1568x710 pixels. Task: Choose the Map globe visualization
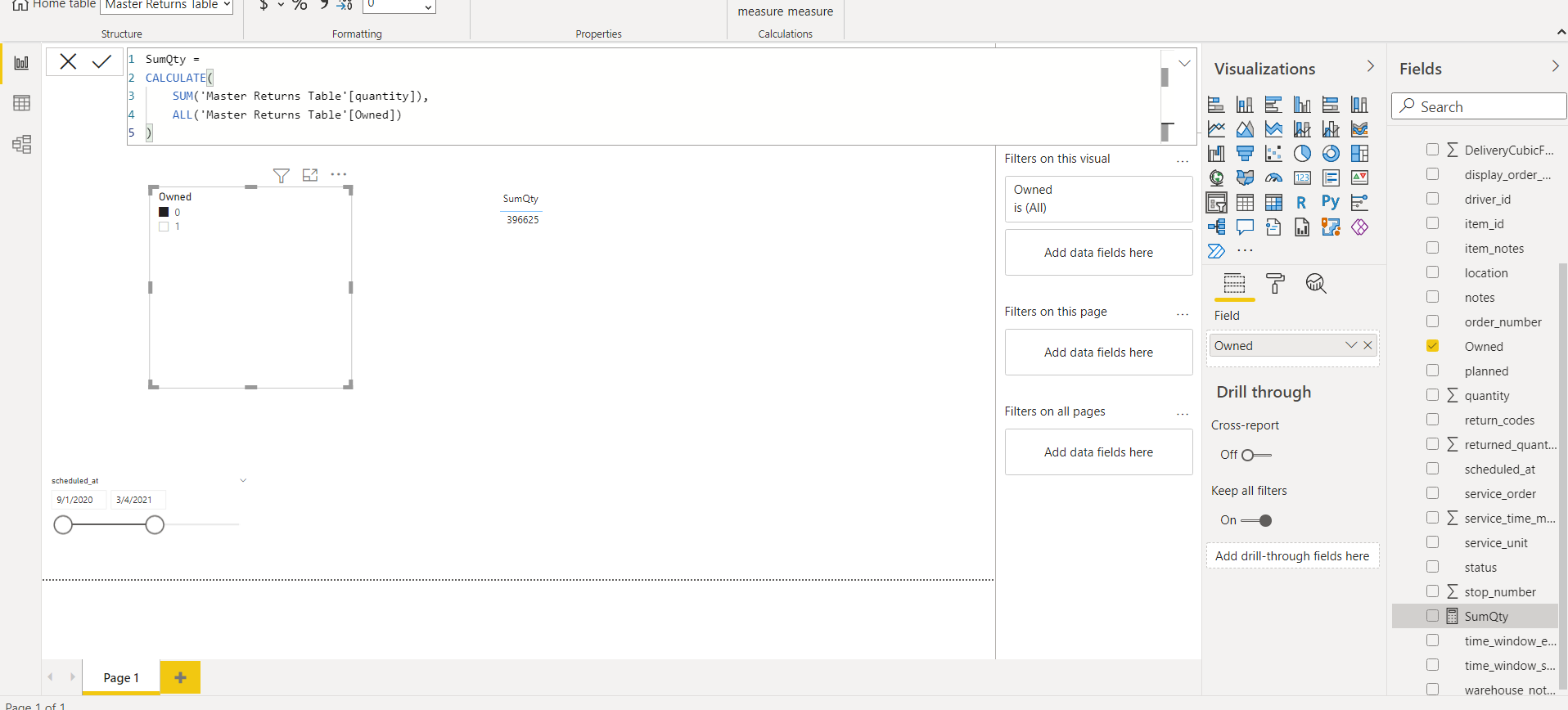coord(1216,177)
